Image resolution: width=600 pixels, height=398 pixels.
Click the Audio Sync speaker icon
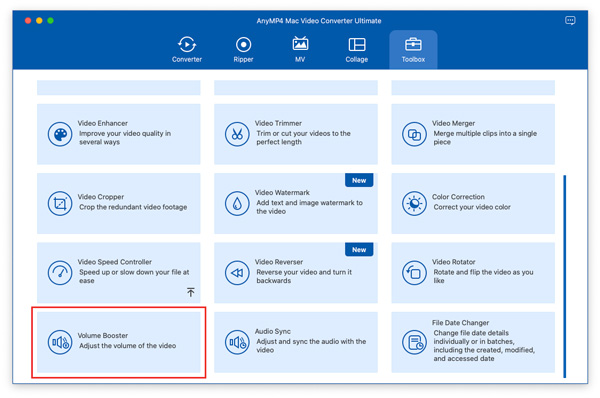click(237, 342)
